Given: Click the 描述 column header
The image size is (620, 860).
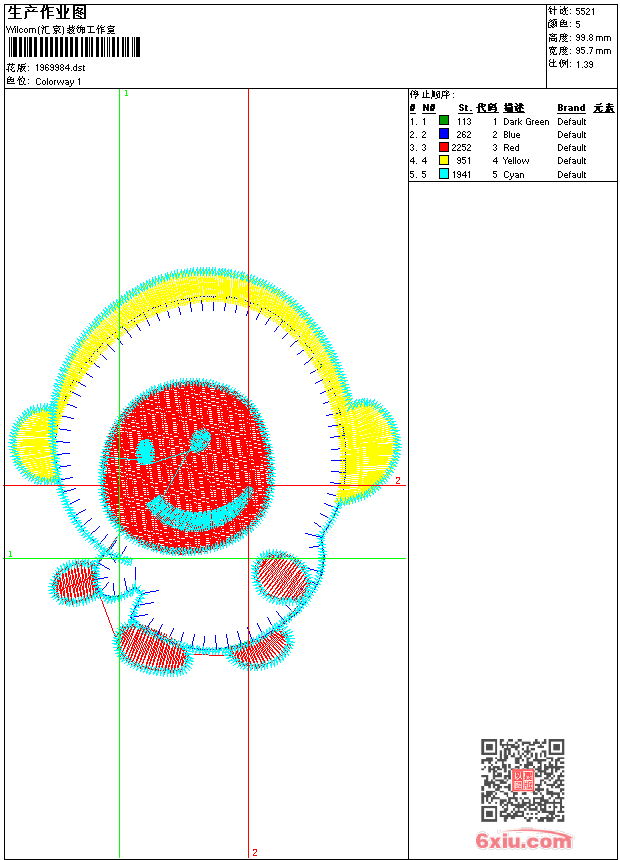Looking at the screenshot, I should pyautogui.click(x=514, y=108).
